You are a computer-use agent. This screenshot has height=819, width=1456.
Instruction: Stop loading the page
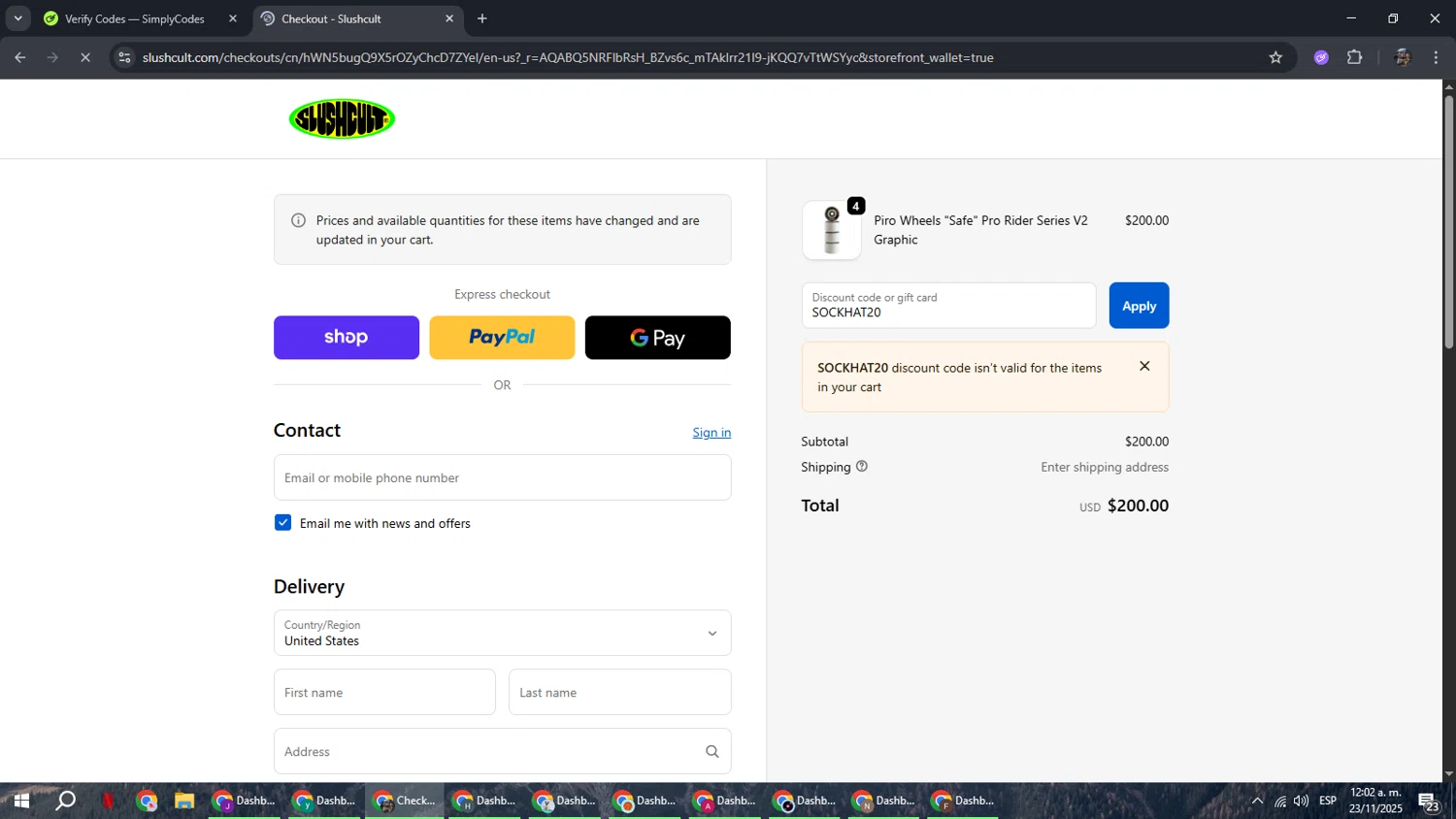tap(85, 57)
